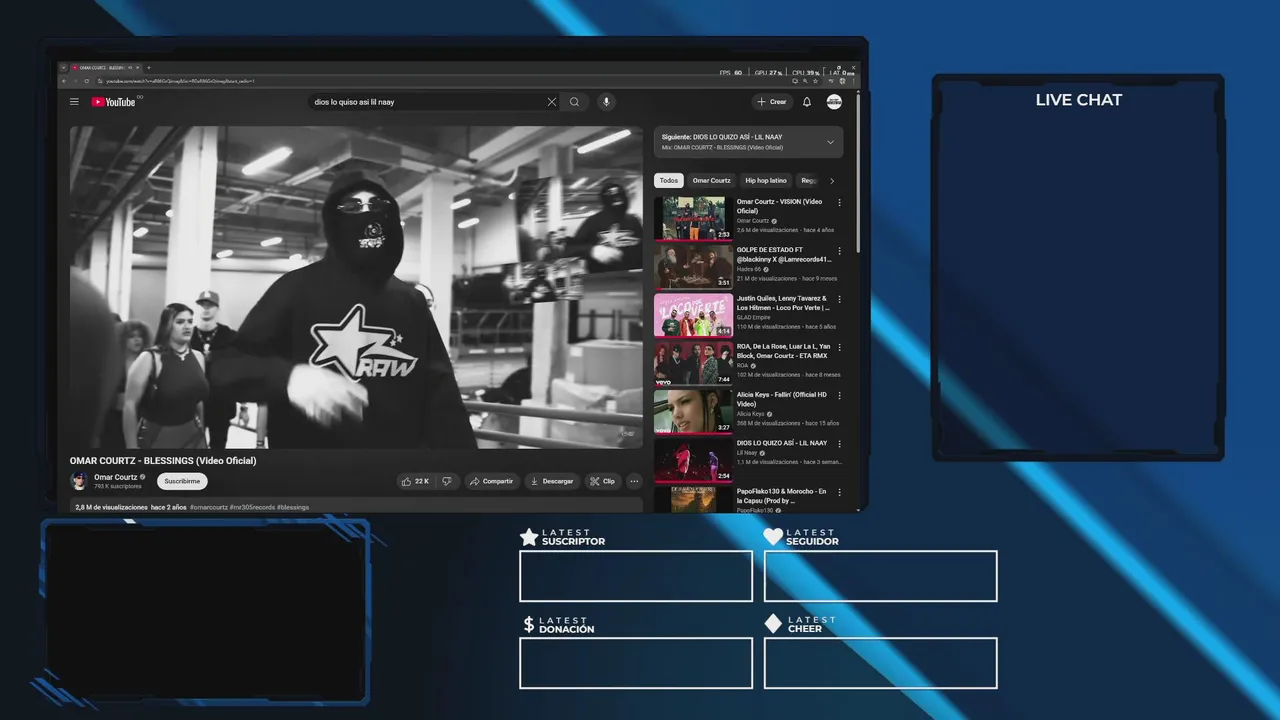Open the account avatar menu
Viewport: 1280px width, 720px height.
coord(834,102)
